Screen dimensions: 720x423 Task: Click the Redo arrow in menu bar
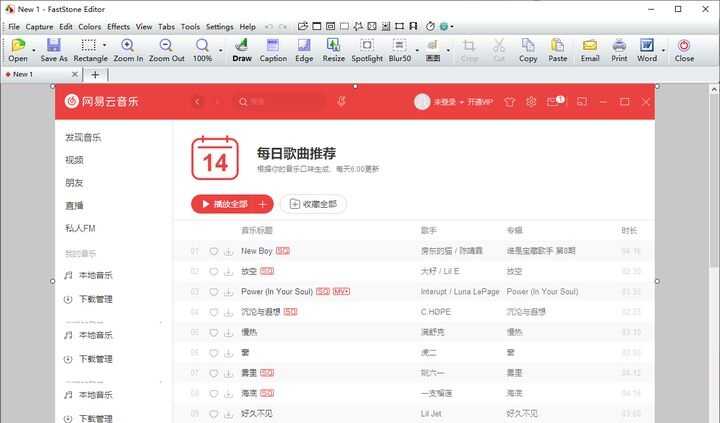[x=283, y=27]
